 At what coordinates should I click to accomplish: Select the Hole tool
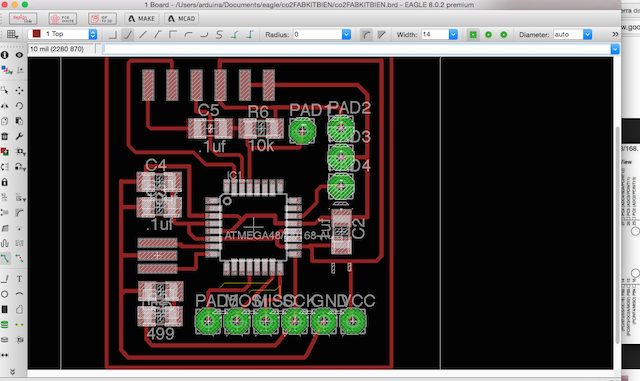4,340
